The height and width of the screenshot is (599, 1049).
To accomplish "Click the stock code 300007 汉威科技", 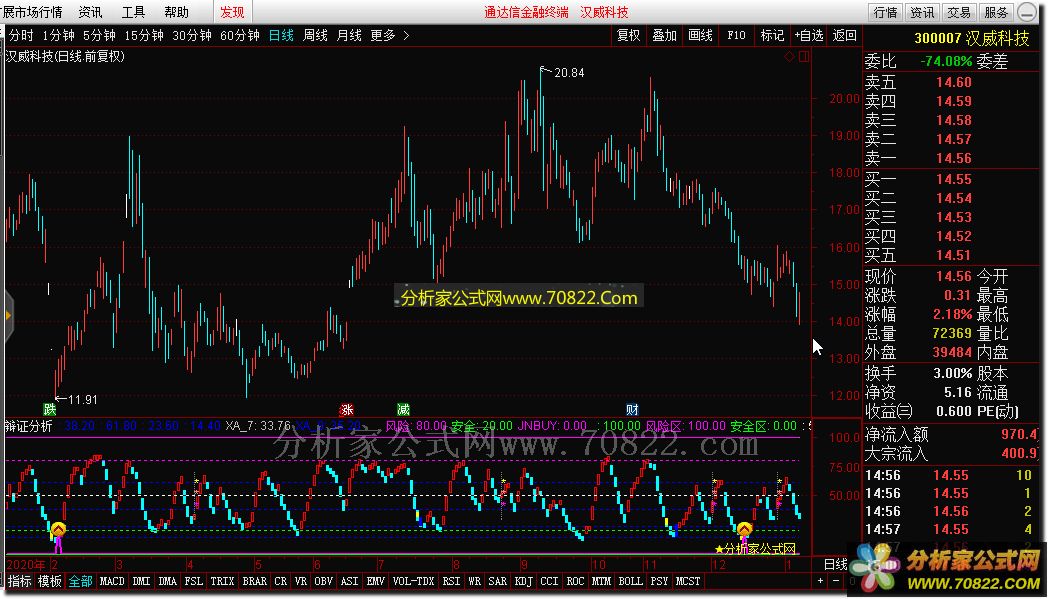I will 972,39.
